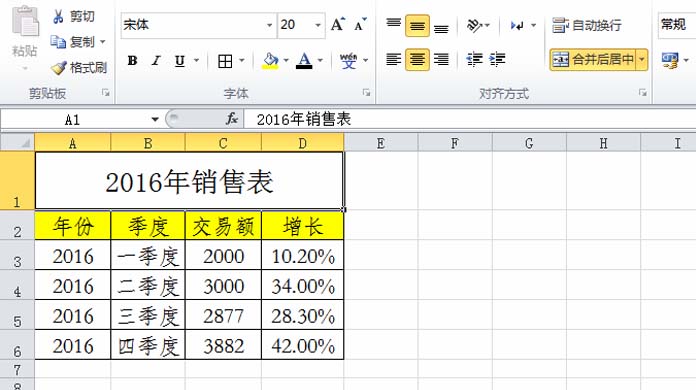Viewport: 696px width, 390px height.
Task: Apply cell borders icon
Action: pos(225,61)
